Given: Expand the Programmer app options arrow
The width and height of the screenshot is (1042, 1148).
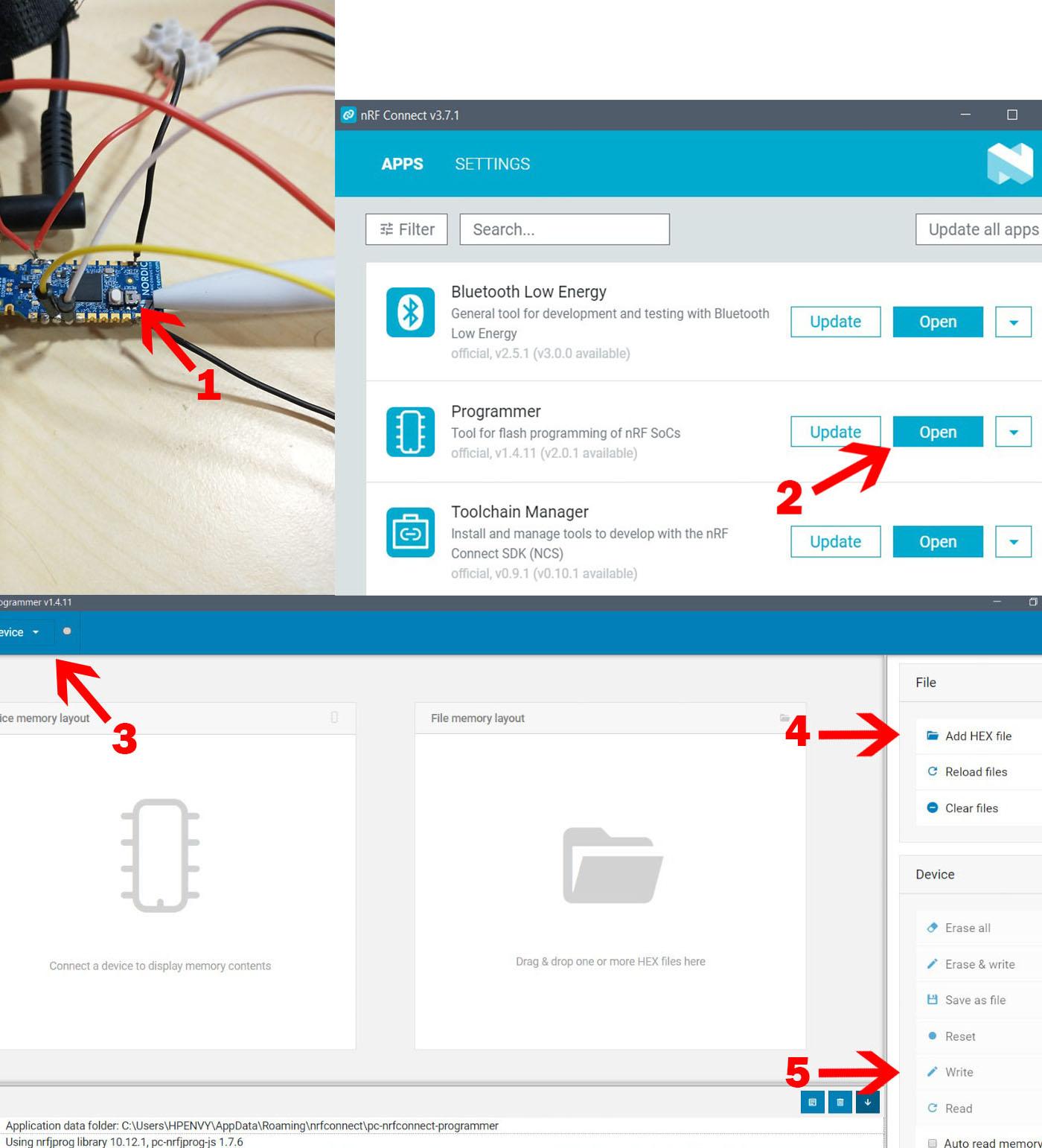Looking at the screenshot, I should point(1013,432).
